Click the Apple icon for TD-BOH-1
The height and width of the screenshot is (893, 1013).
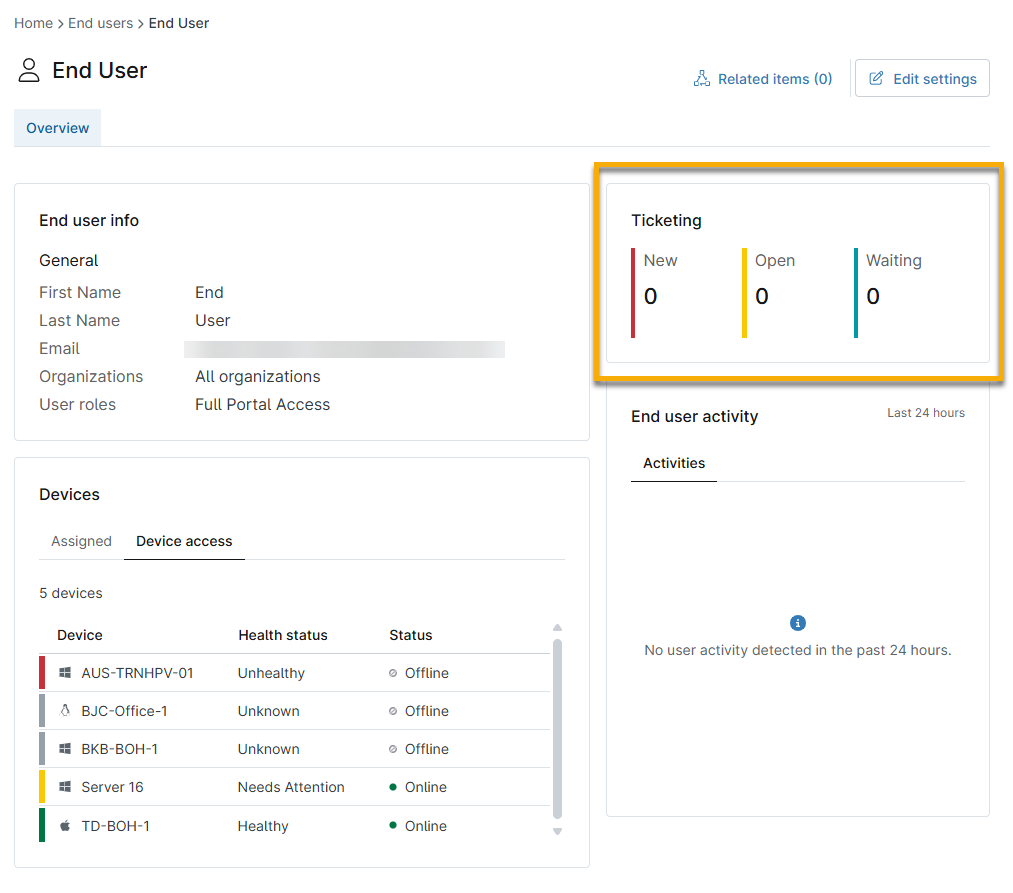pos(65,826)
